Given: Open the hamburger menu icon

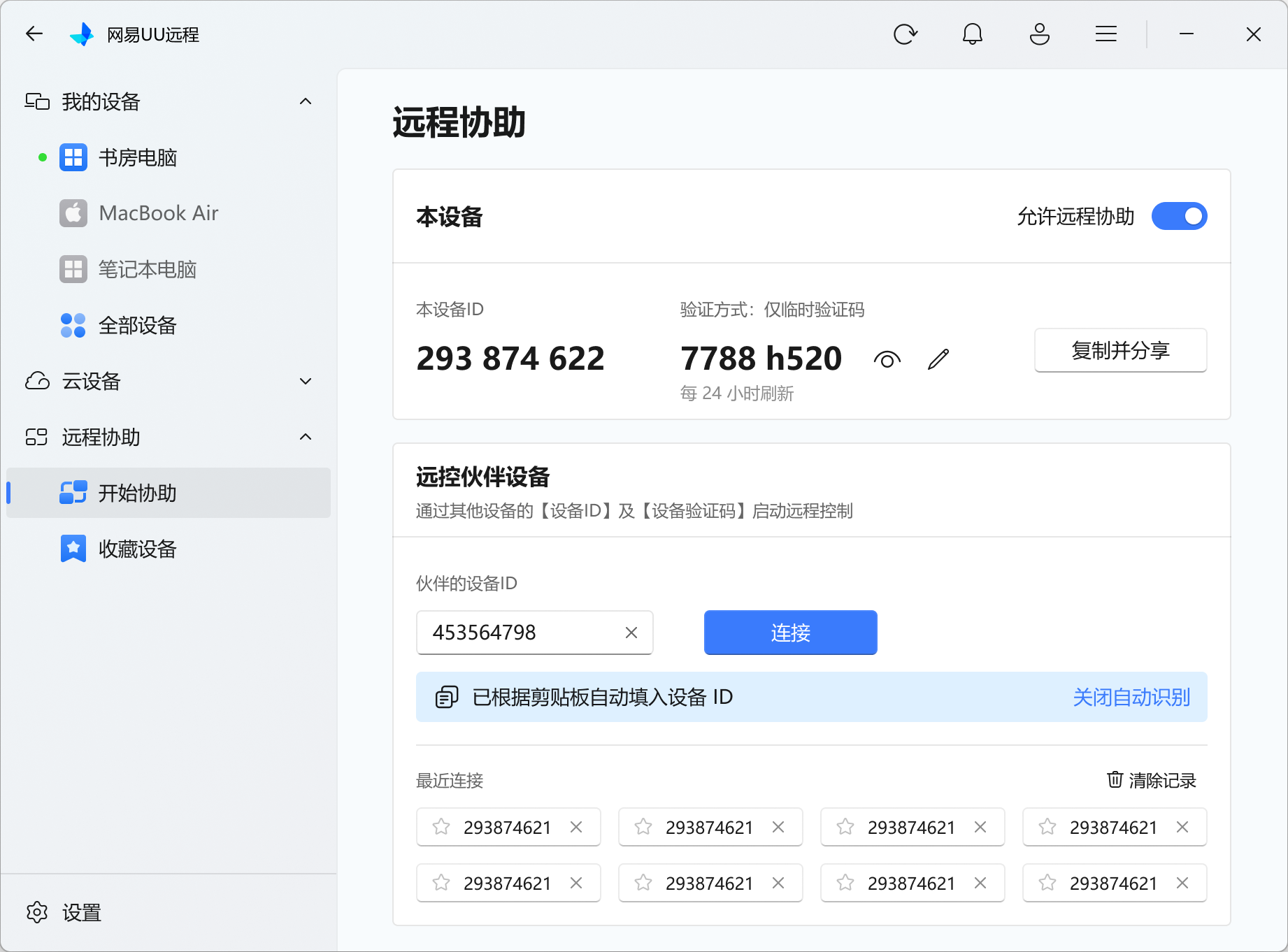Looking at the screenshot, I should (1106, 34).
